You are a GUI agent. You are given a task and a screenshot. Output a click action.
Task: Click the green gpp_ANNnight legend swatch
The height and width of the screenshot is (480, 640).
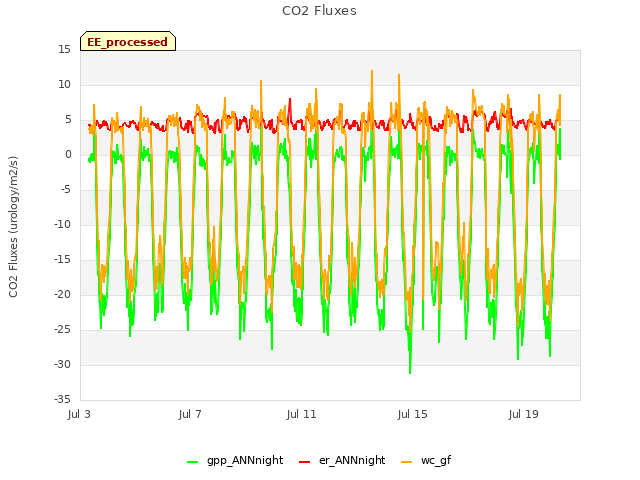coord(192,462)
